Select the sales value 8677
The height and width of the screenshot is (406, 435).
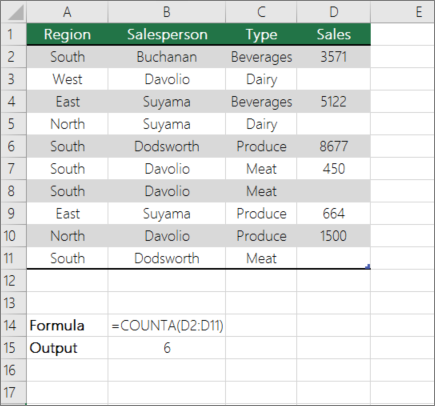[x=334, y=146]
